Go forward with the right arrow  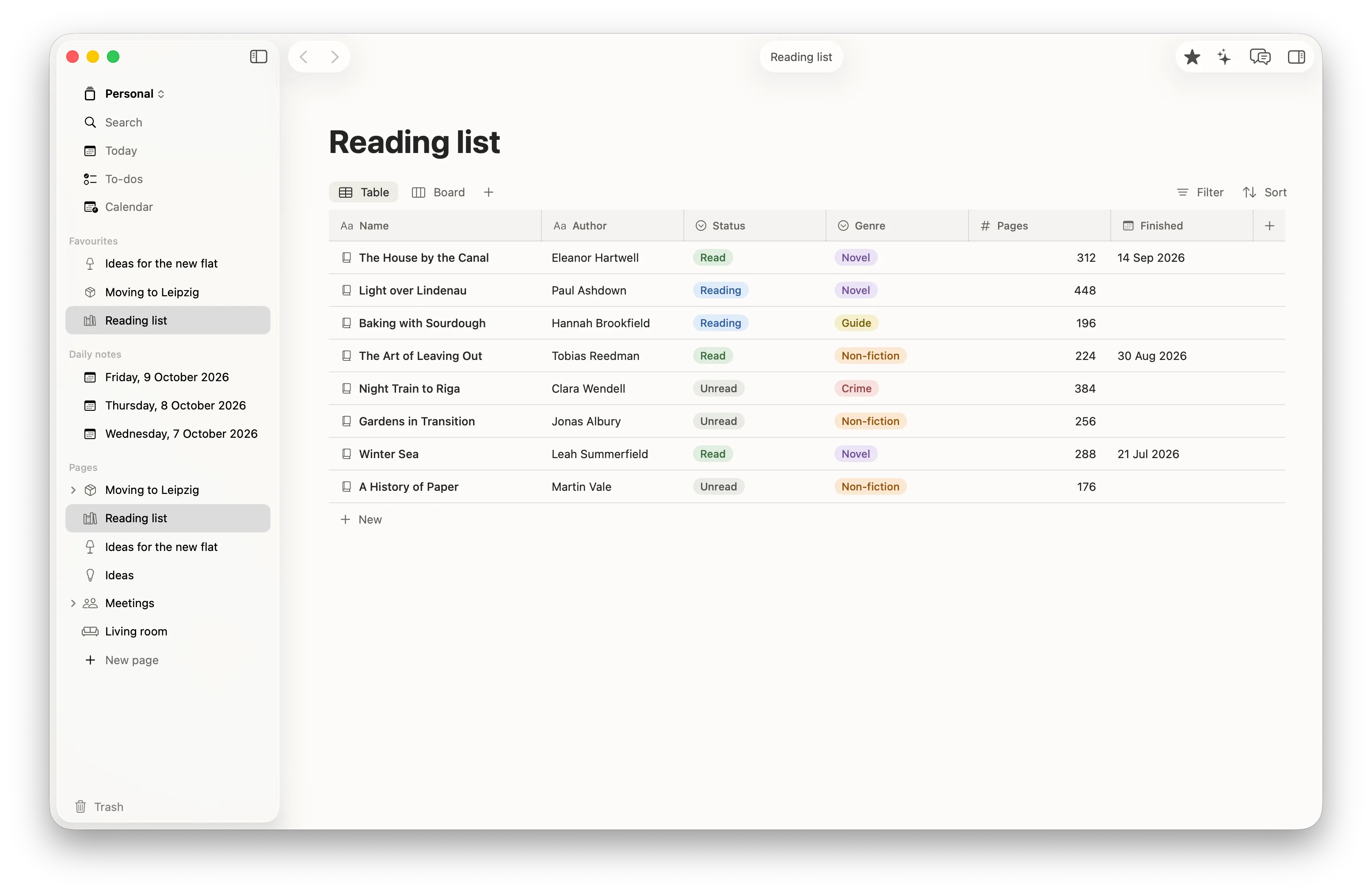(x=334, y=57)
